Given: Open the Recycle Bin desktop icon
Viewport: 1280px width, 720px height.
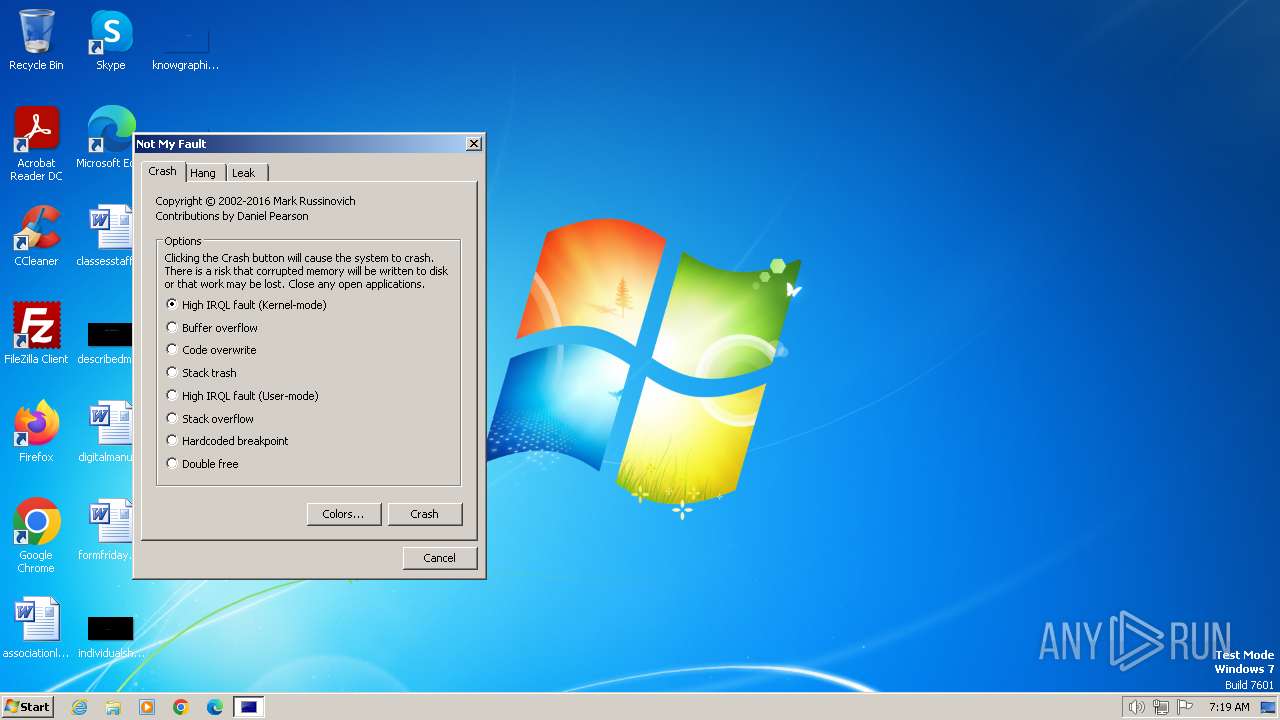Looking at the screenshot, I should (36, 40).
